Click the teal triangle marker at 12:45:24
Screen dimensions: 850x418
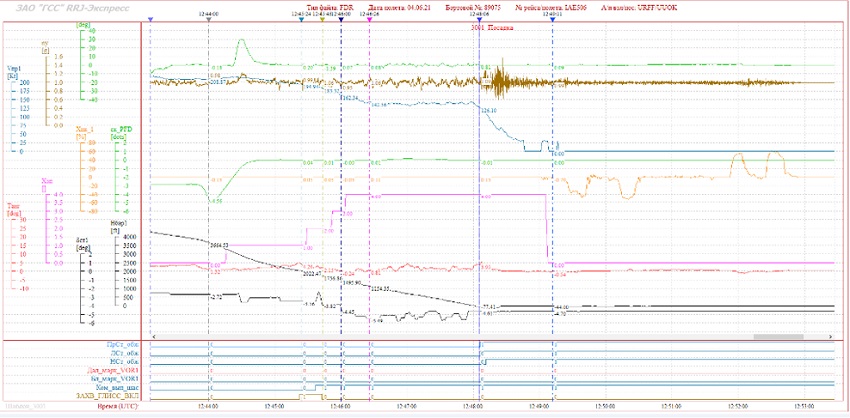[301, 20]
